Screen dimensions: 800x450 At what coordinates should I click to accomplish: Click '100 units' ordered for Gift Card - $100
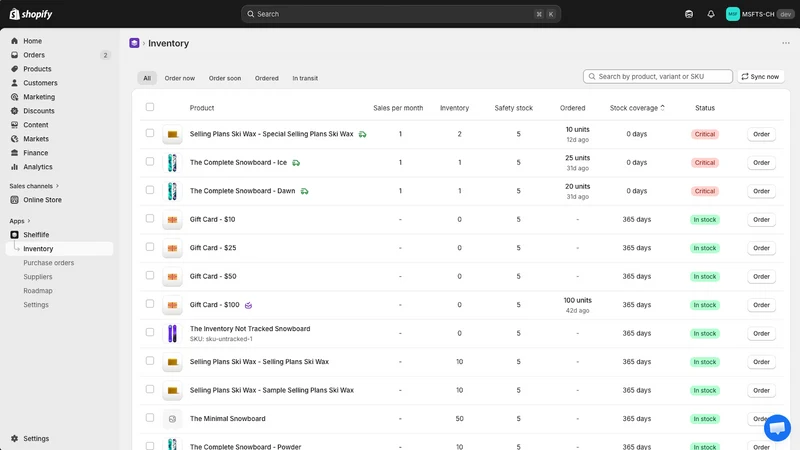(x=577, y=301)
